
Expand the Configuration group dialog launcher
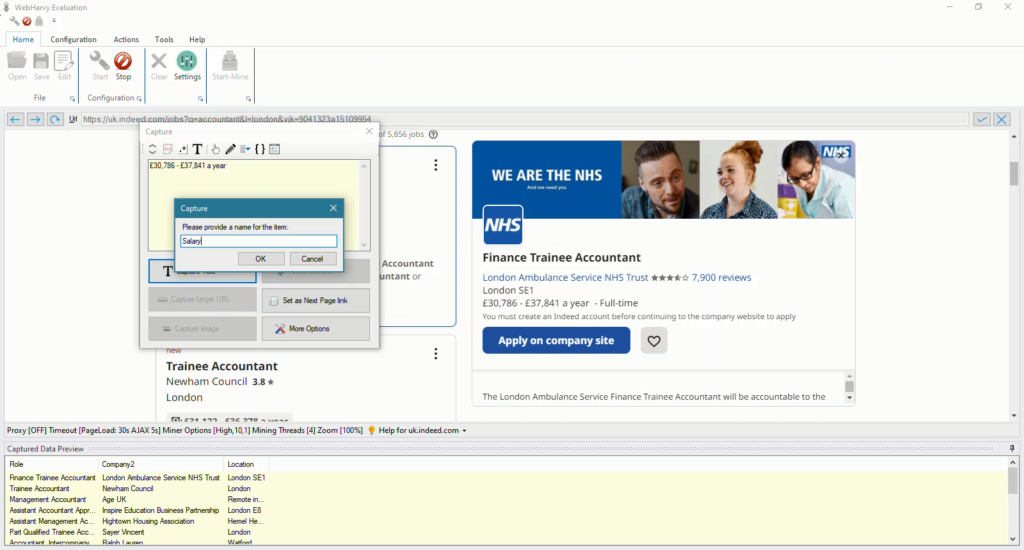click(141, 99)
